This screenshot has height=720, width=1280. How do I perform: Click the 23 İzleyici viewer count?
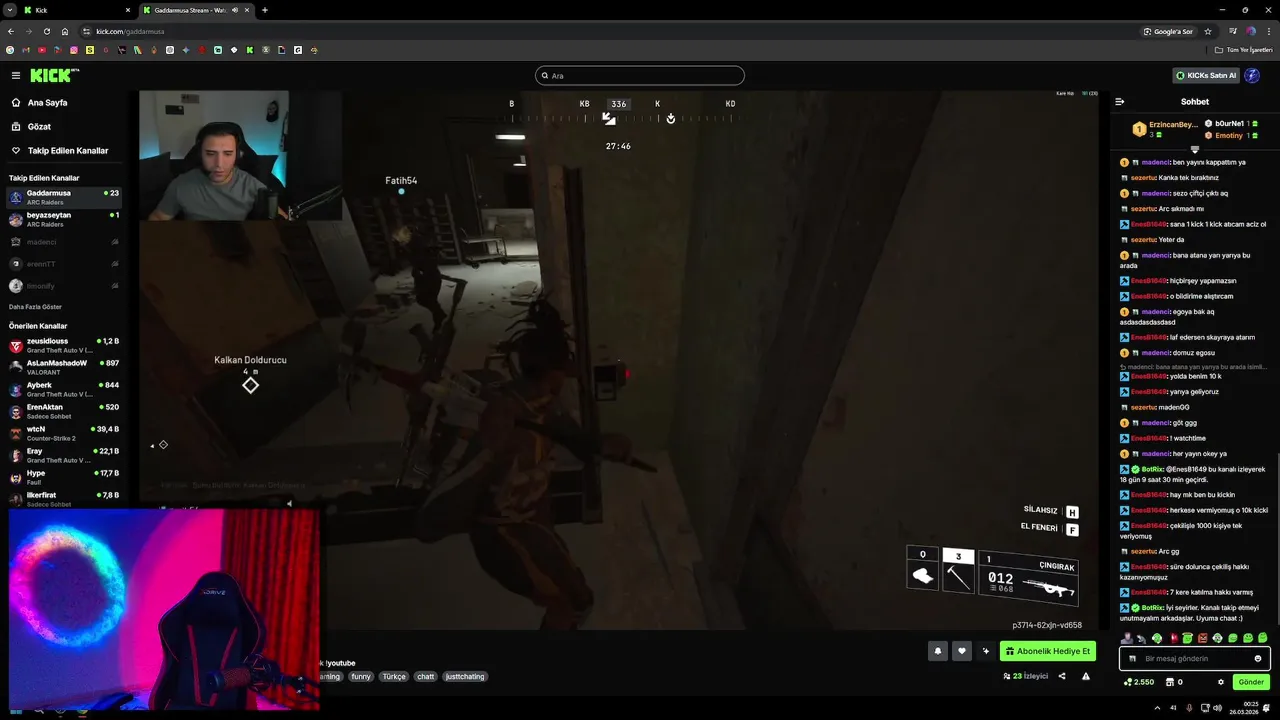point(1026,676)
